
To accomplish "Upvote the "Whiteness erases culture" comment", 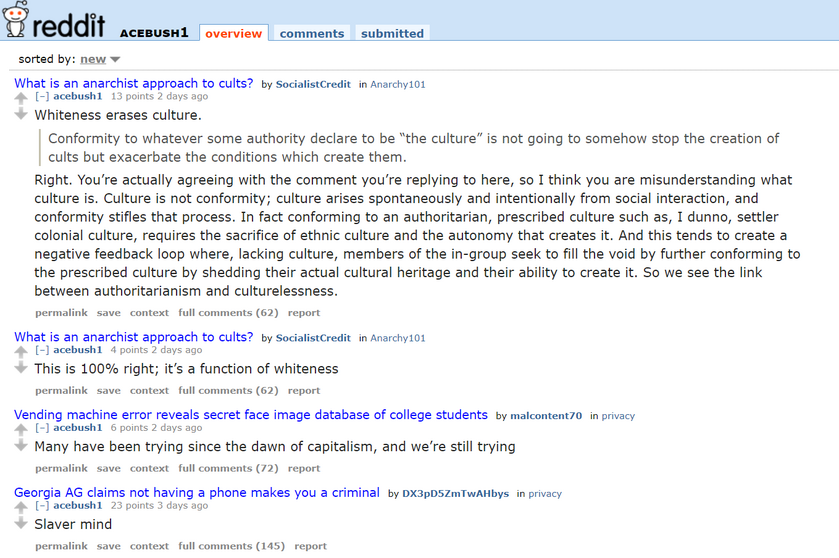I will pyautogui.click(x=21, y=98).
